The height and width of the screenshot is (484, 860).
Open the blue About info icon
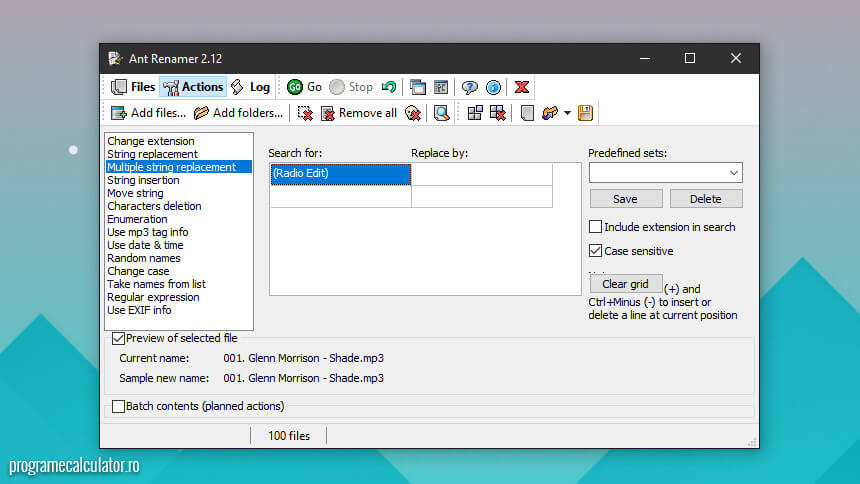493,87
